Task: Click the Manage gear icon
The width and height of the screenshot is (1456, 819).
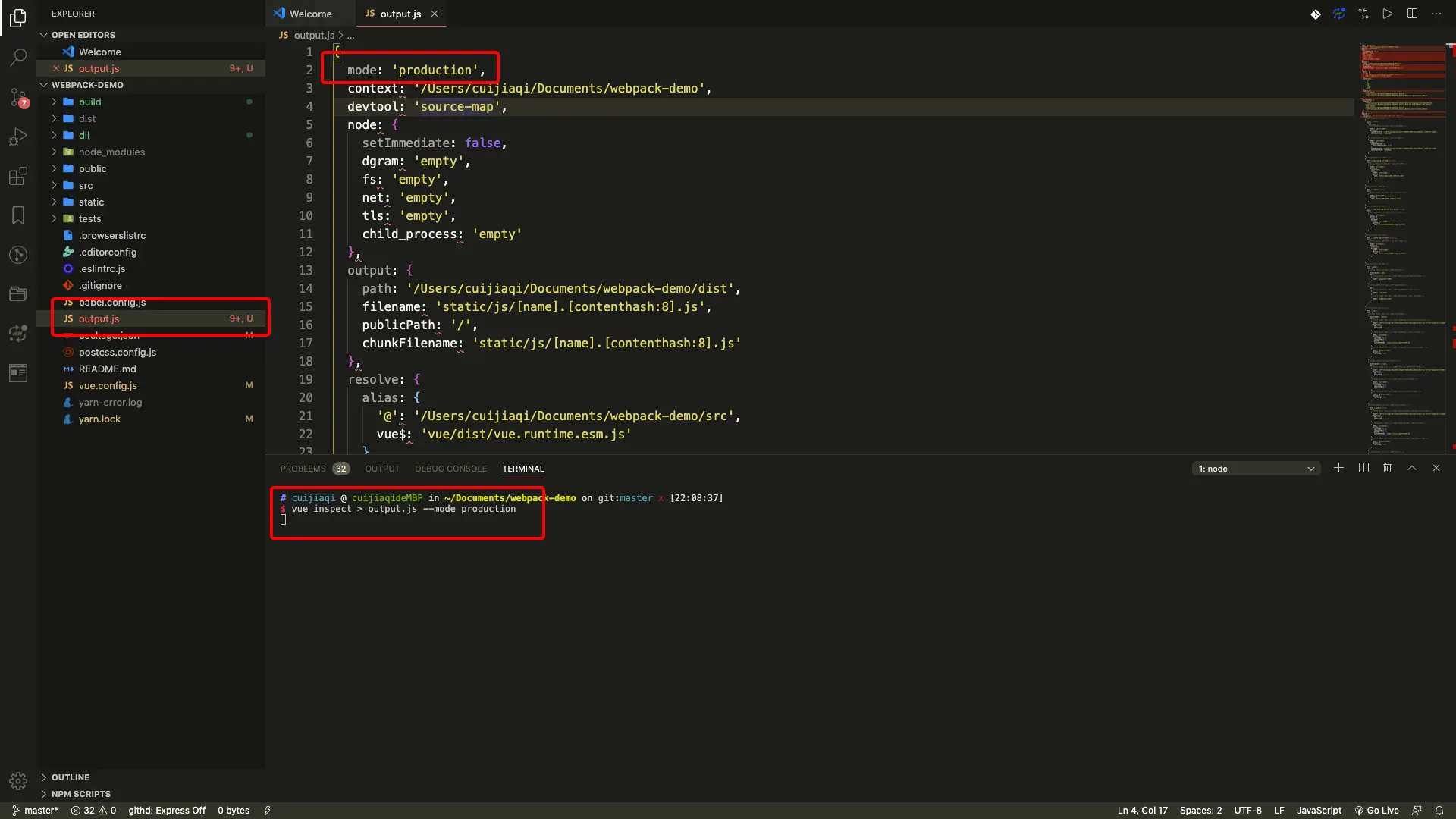Action: point(18,780)
